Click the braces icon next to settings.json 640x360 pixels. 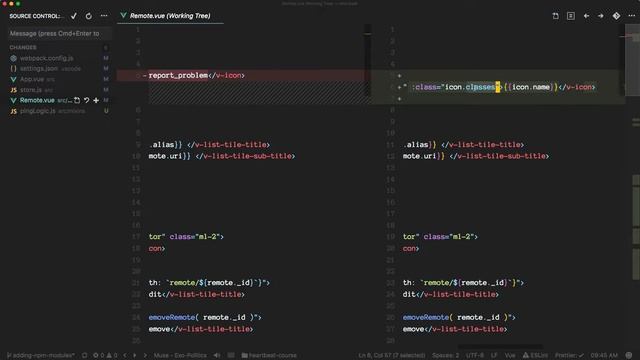[13, 69]
